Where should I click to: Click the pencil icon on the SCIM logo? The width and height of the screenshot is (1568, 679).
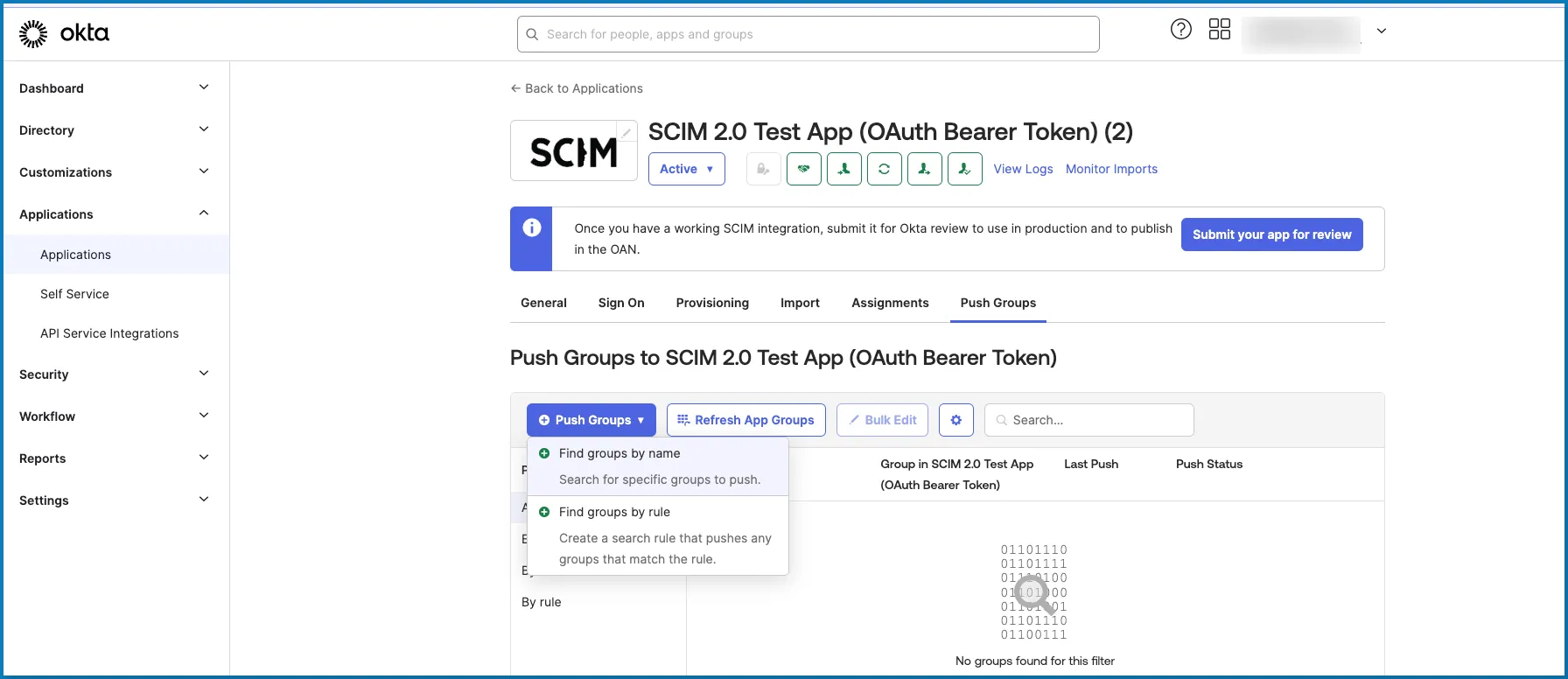click(626, 132)
